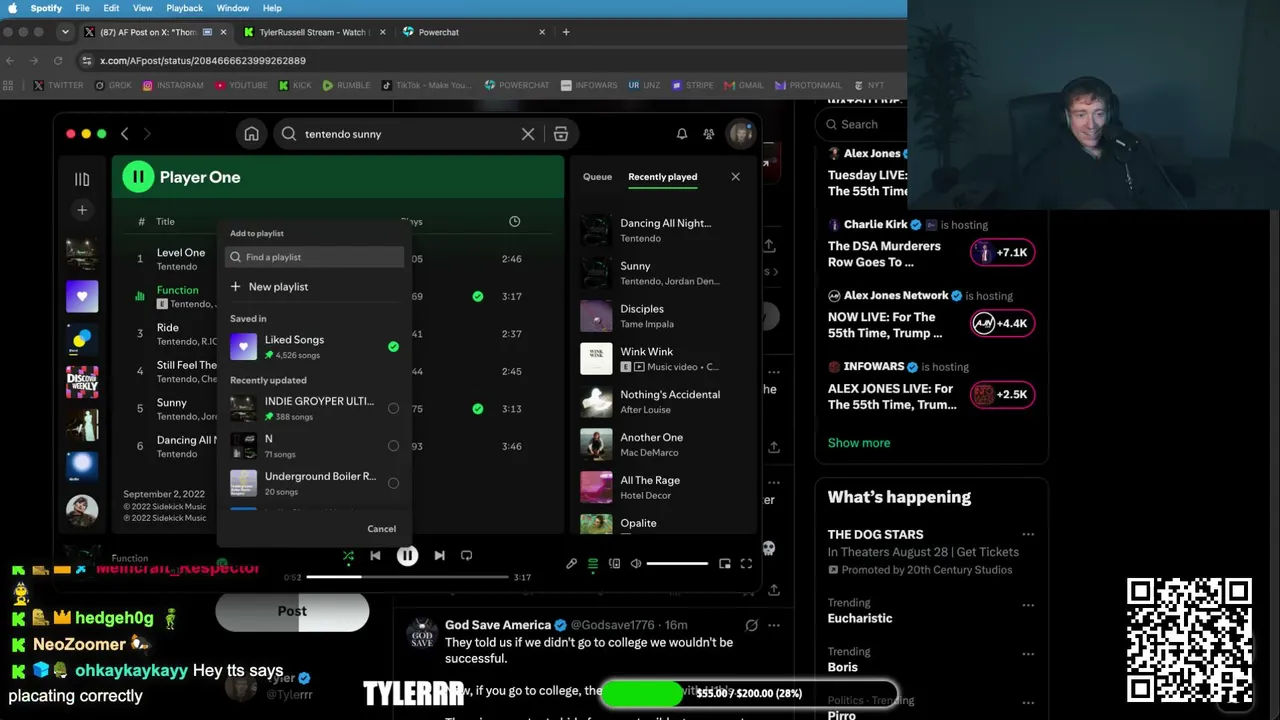This screenshot has height=720, width=1280.
Task: Uncheck Liked Songs in Add to playlist
Action: click(393, 346)
